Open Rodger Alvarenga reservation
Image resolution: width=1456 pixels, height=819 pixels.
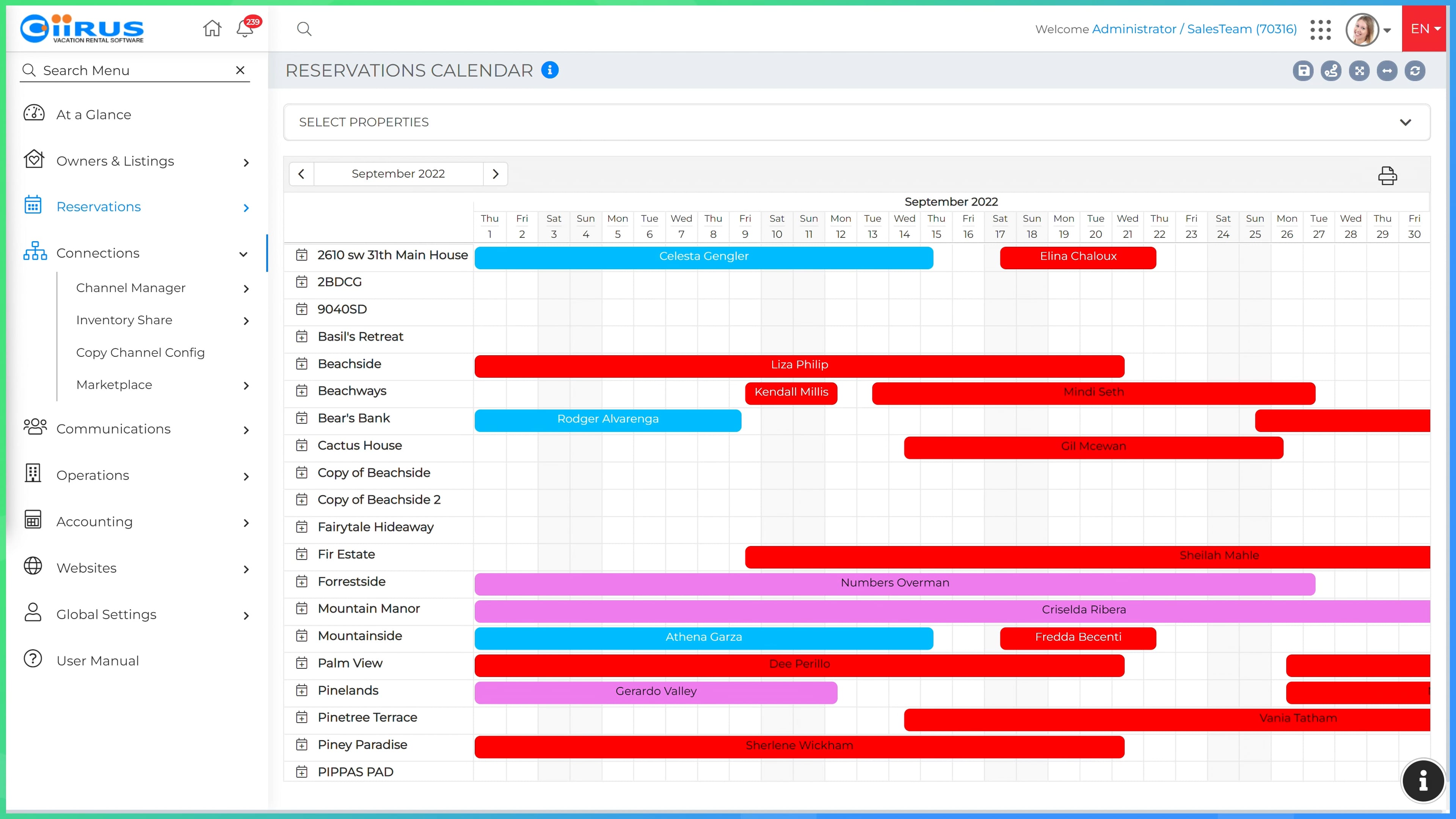pyautogui.click(x=607, y=420)
